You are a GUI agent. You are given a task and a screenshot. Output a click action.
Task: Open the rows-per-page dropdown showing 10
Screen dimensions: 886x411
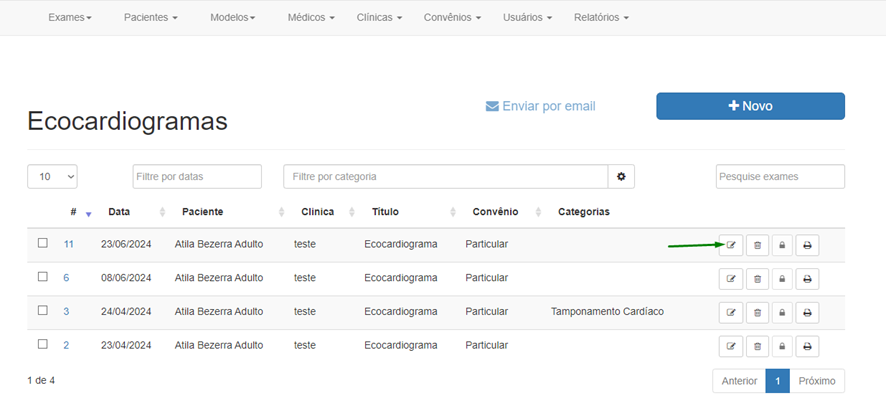coord(52,176)
